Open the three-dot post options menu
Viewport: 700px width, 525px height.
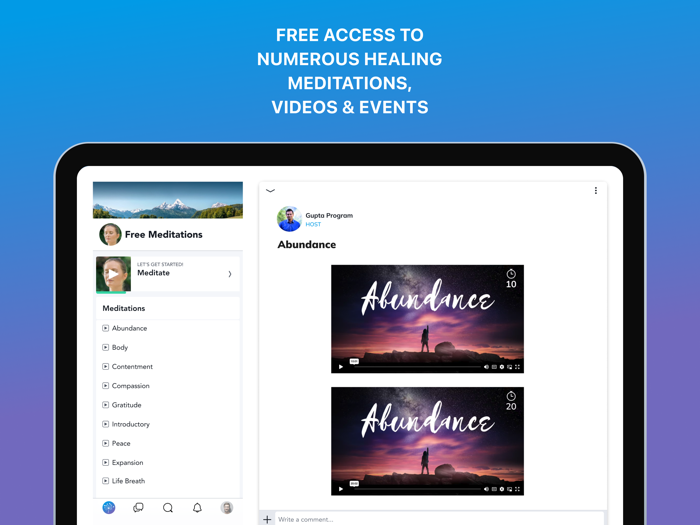click(596, 191)
